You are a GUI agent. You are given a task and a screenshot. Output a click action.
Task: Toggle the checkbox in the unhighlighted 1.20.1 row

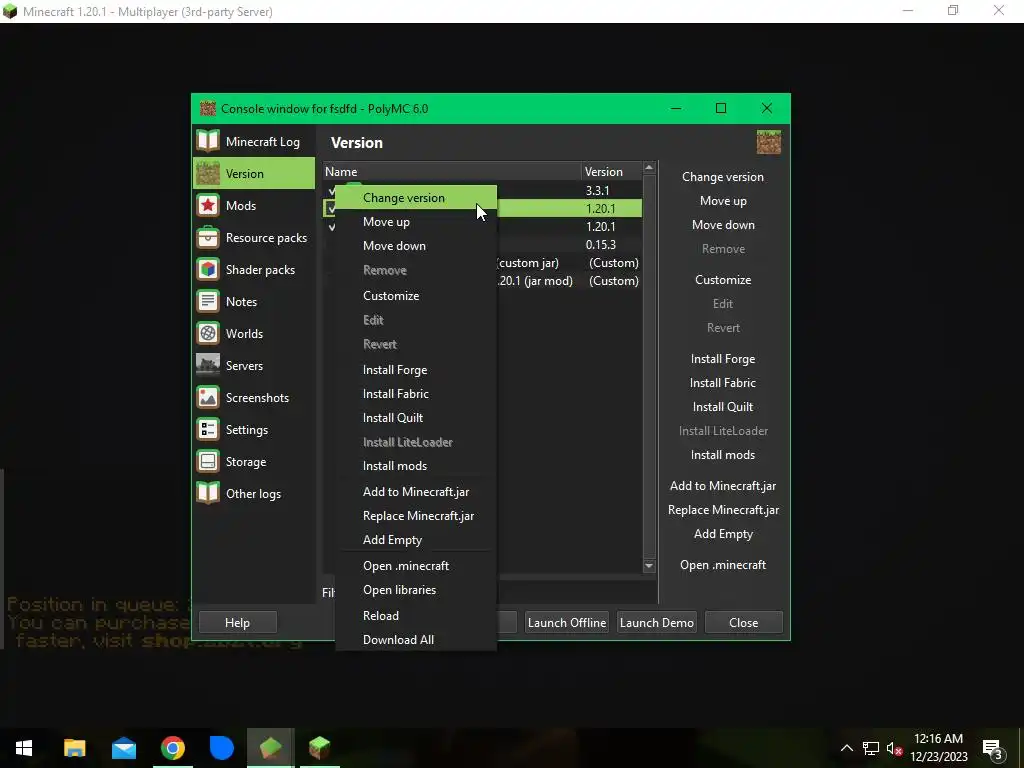click(x=332, y=227)
